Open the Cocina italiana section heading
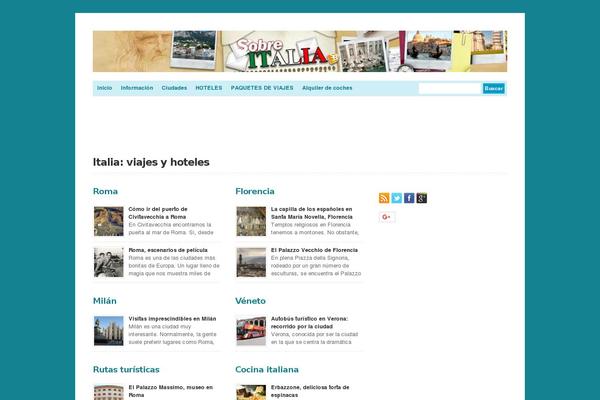This screenshot has width=600, height=400. [x=267, y=369]
